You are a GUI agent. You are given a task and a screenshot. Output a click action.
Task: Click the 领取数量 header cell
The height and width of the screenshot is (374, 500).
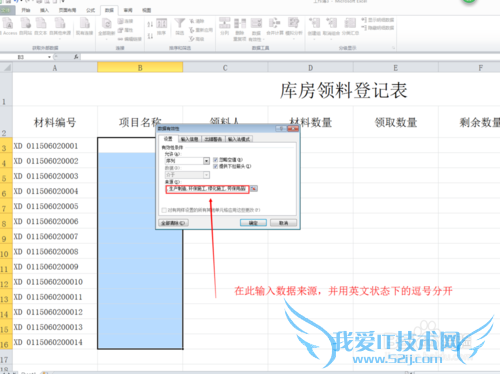[396, 122]
